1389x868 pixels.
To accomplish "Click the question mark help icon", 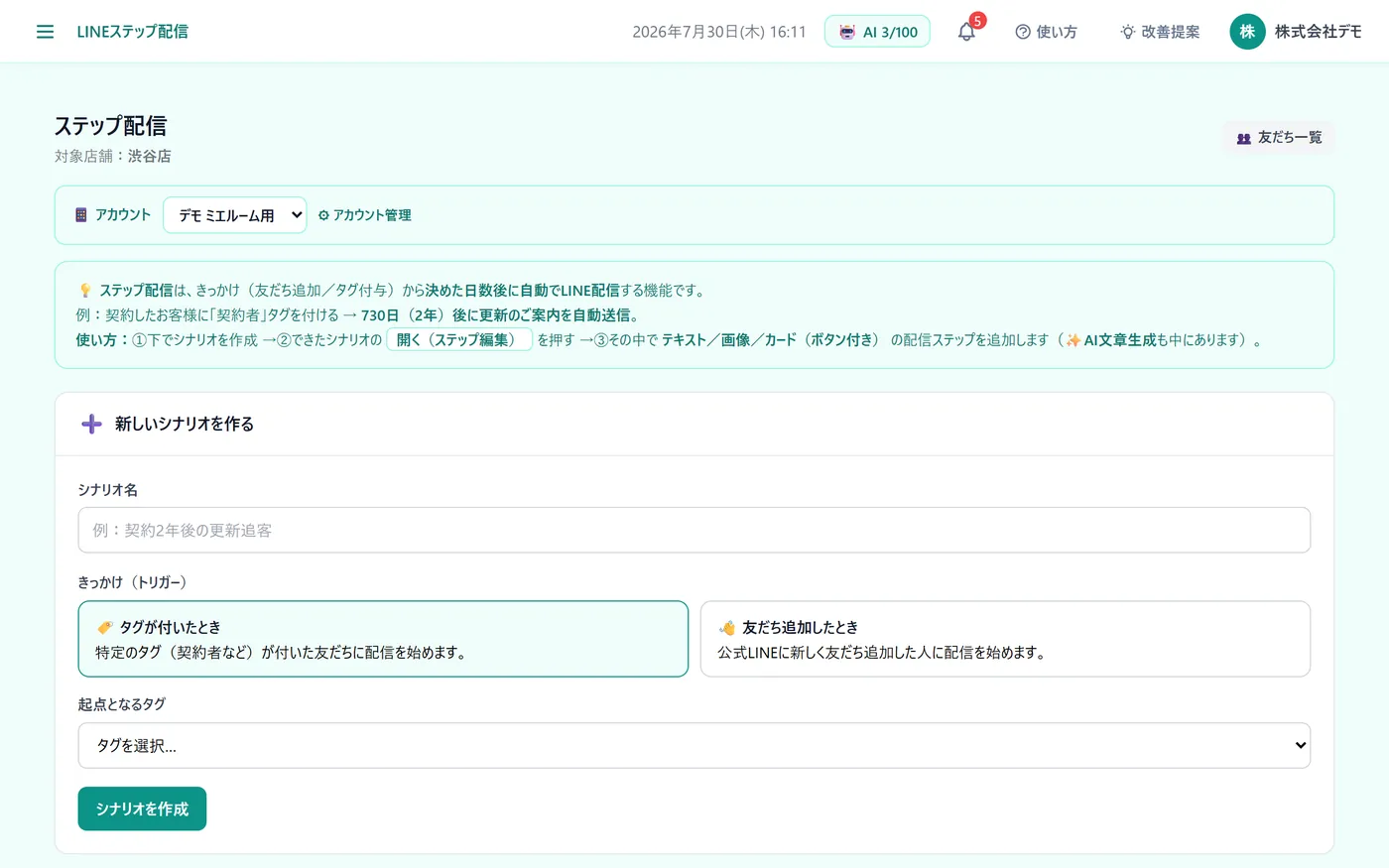I will coord(1023,32).
